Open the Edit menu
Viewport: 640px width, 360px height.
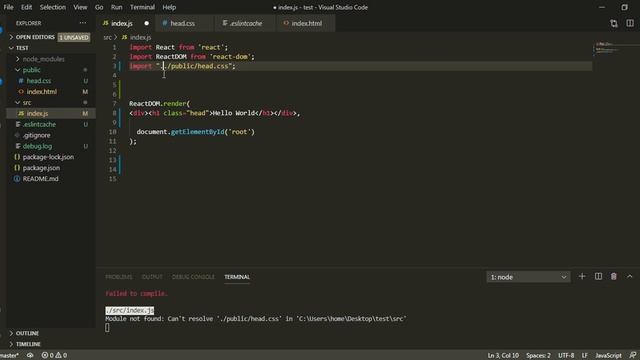(26, 7)
